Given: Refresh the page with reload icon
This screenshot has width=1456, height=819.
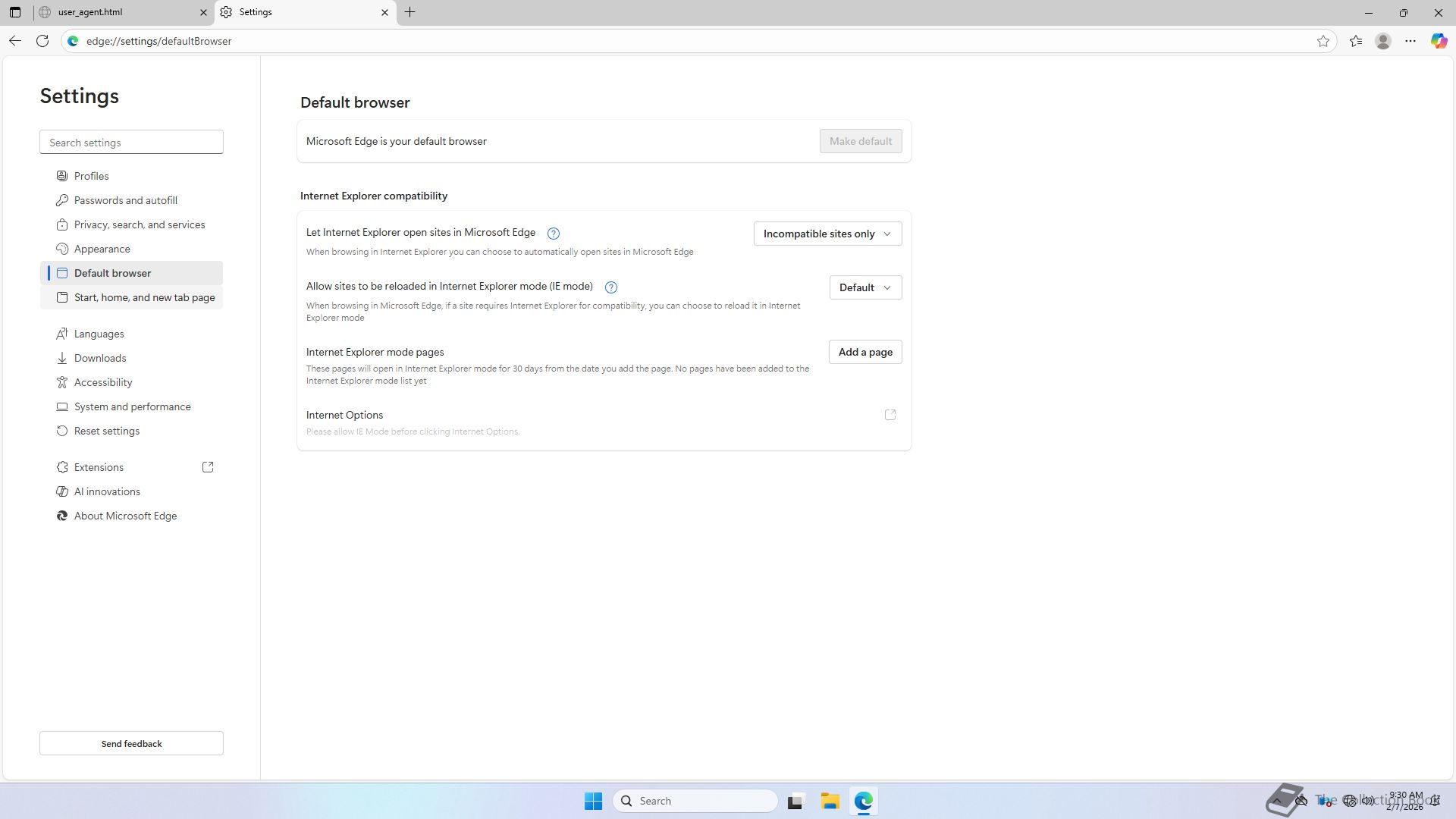Looking at the screenshot, I should (x=42, y=41).
